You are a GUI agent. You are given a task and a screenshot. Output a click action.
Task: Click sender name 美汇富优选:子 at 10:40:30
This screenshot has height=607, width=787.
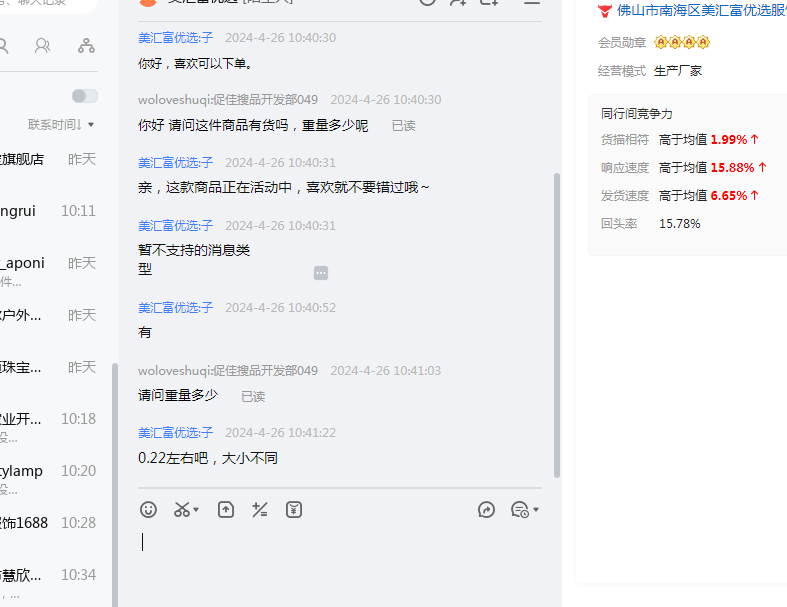[x=176, y=38]
